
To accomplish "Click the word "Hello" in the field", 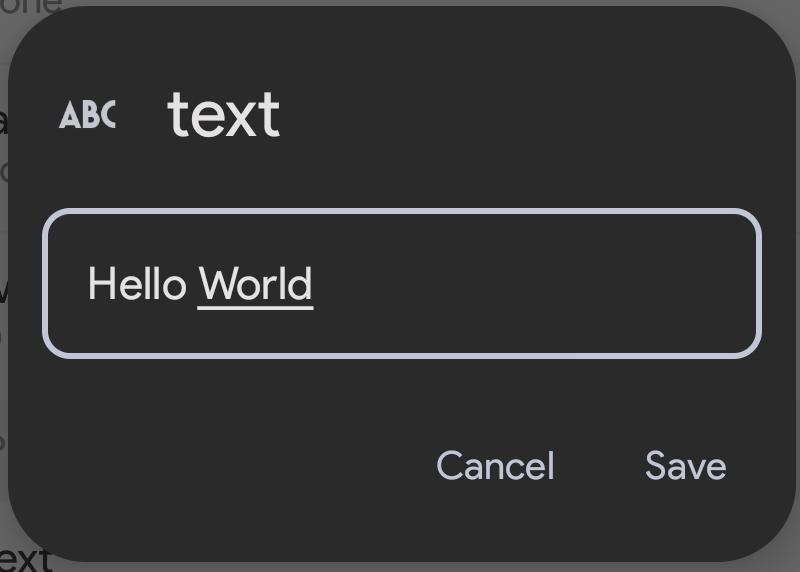I will (x=137, y=285).
